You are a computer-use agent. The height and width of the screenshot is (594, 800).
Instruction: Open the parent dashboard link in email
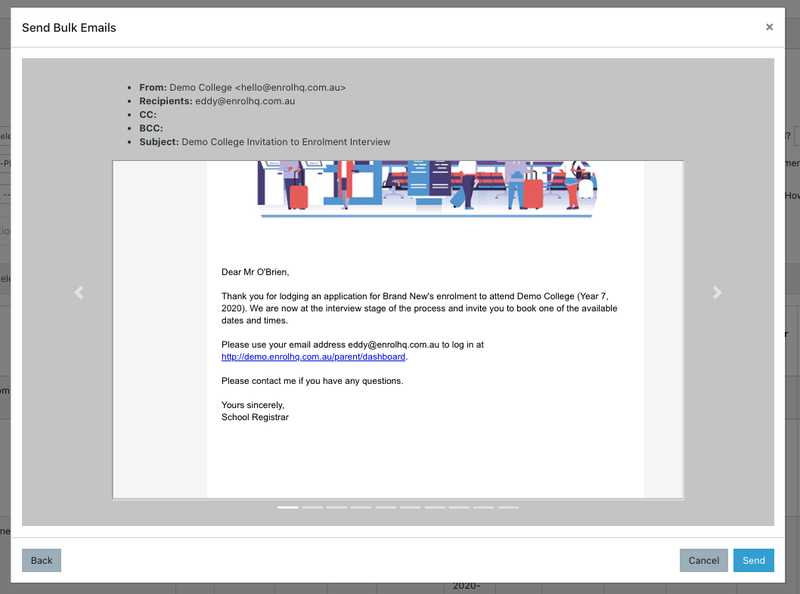click(x=313, y=357)
